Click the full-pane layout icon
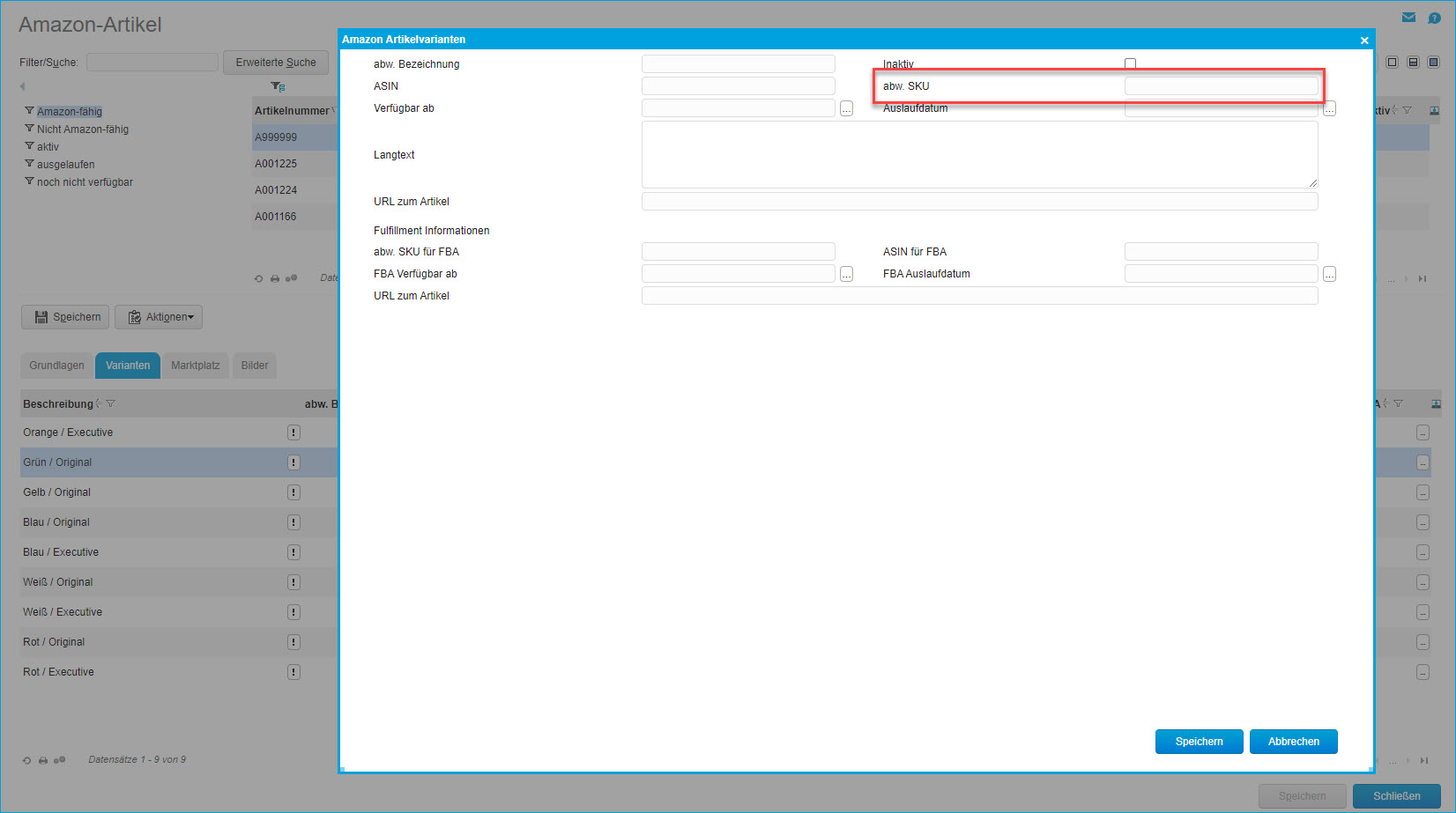The height and width of the screenshot is (813, 1456). (1434, 62)
